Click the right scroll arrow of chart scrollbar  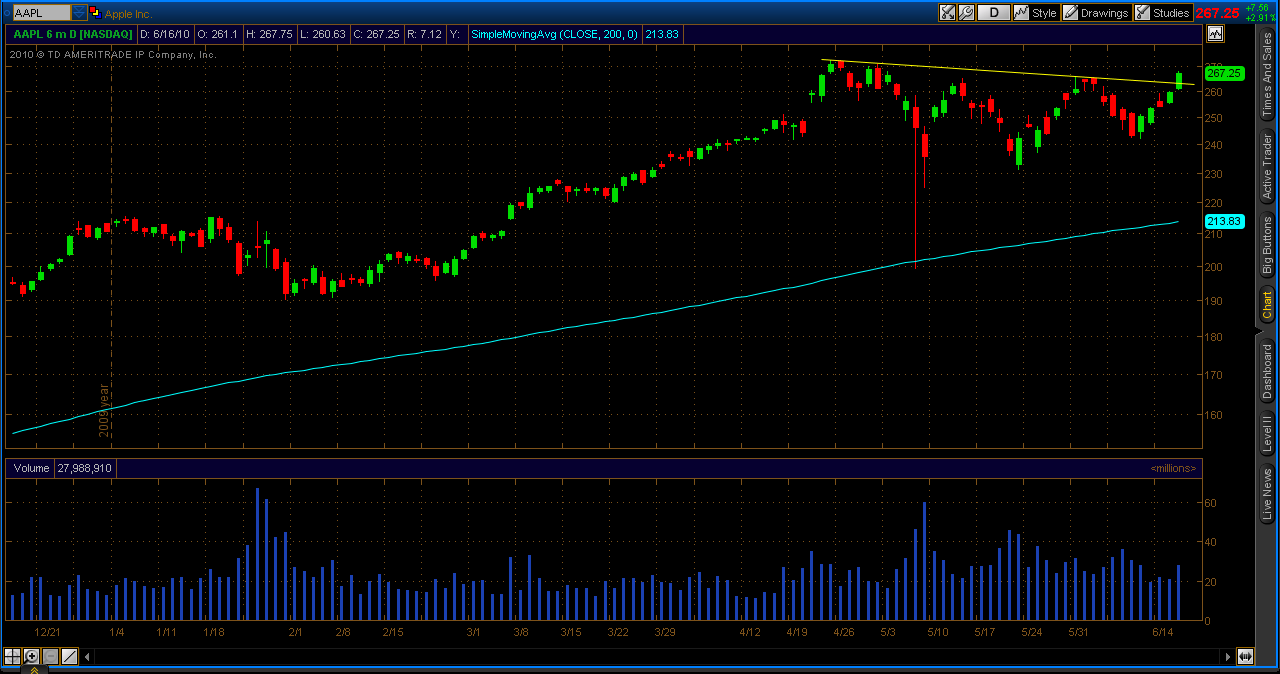[1227, 656]
